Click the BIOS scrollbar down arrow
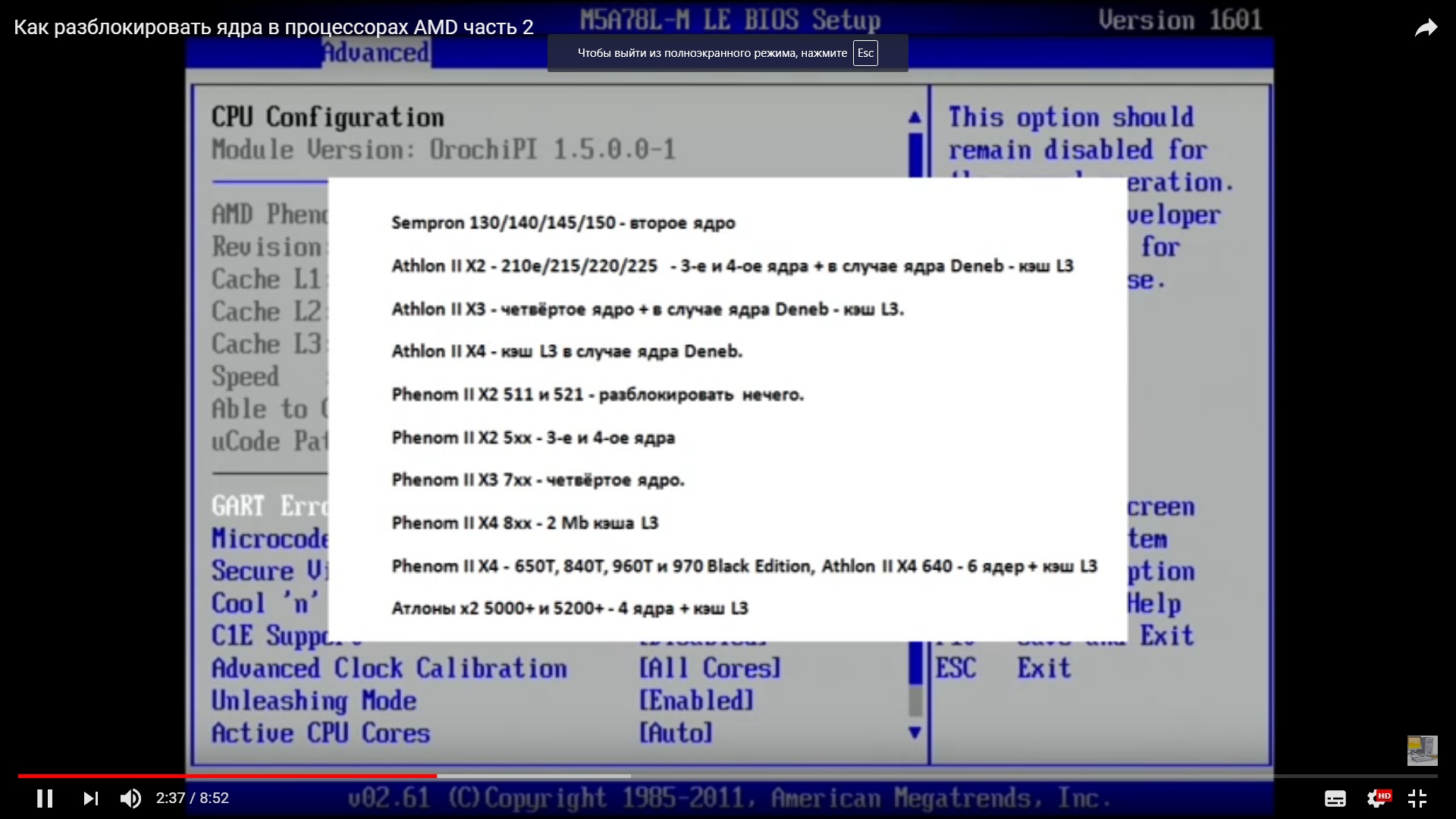The image size is (1456, 819). click(915, 732)
